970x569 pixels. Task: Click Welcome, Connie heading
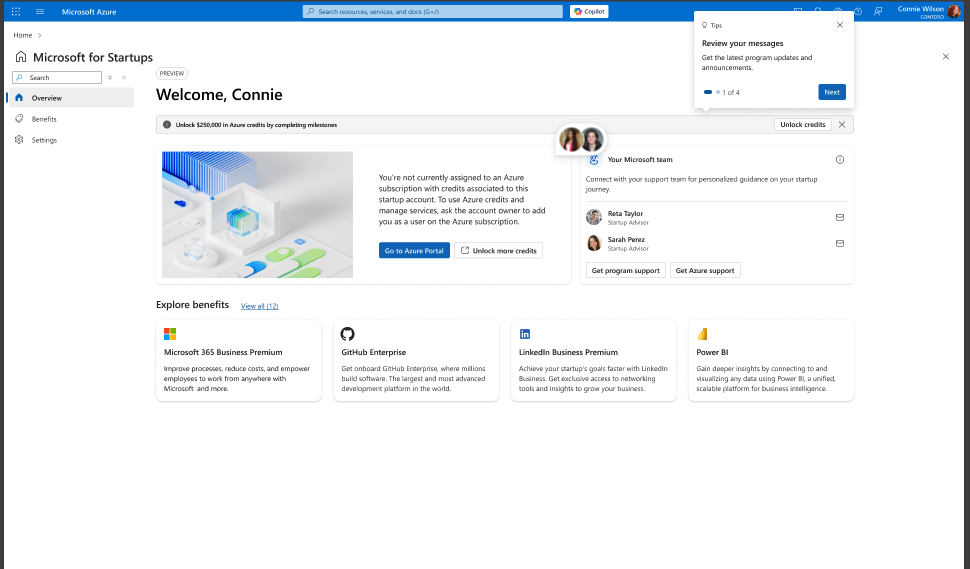(219, 95)
